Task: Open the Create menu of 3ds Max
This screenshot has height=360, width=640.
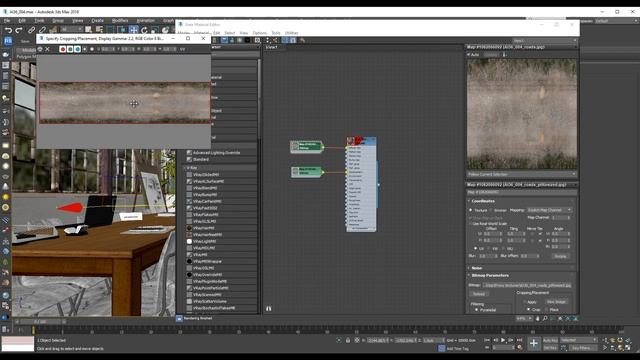Action: click(x=98, y=20)
